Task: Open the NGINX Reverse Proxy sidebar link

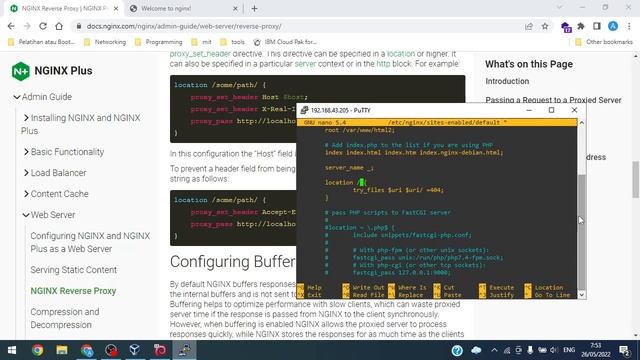Action: pyautogui.click(x=73, y=291)
